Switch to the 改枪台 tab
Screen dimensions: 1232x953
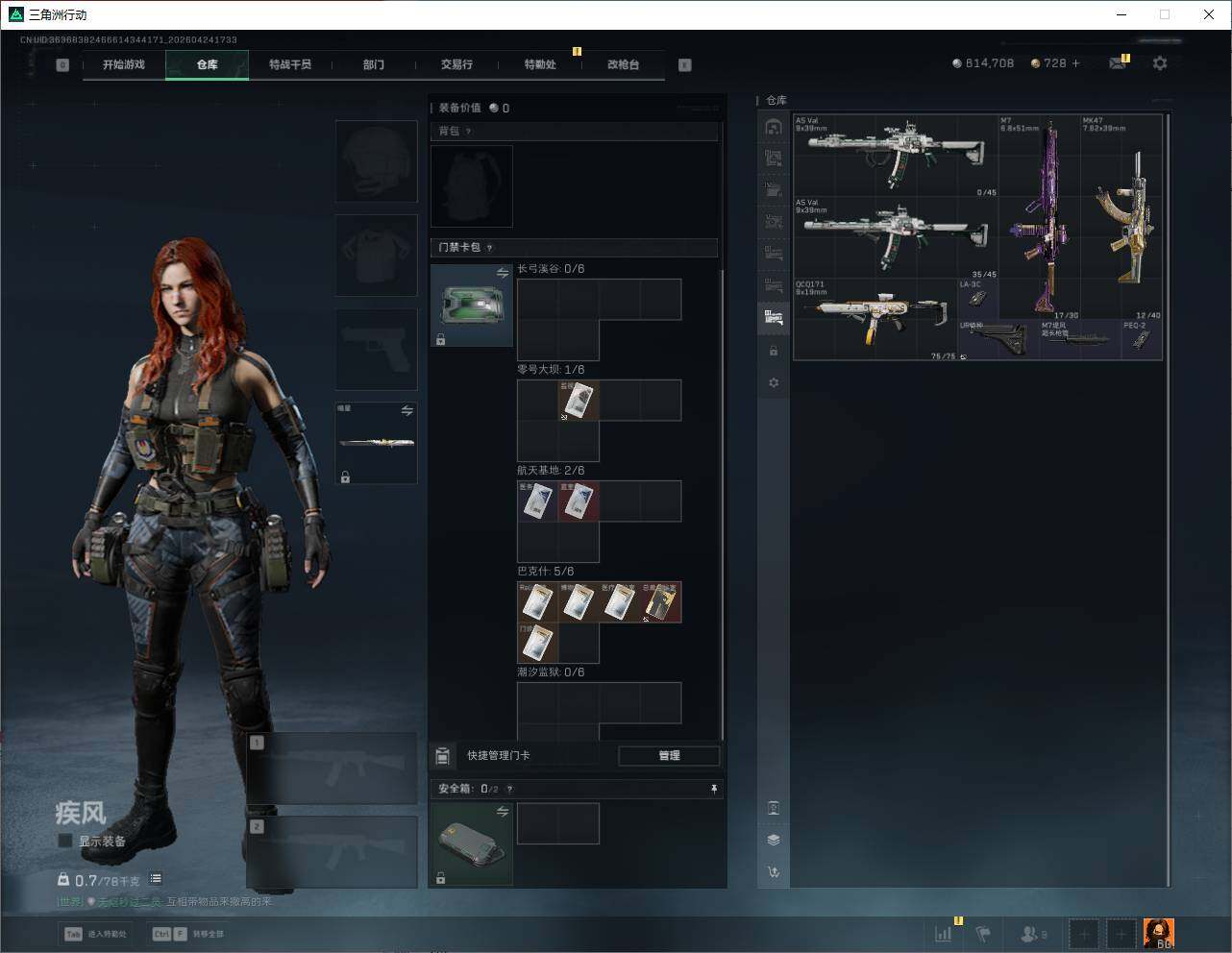tap(623, 64)
